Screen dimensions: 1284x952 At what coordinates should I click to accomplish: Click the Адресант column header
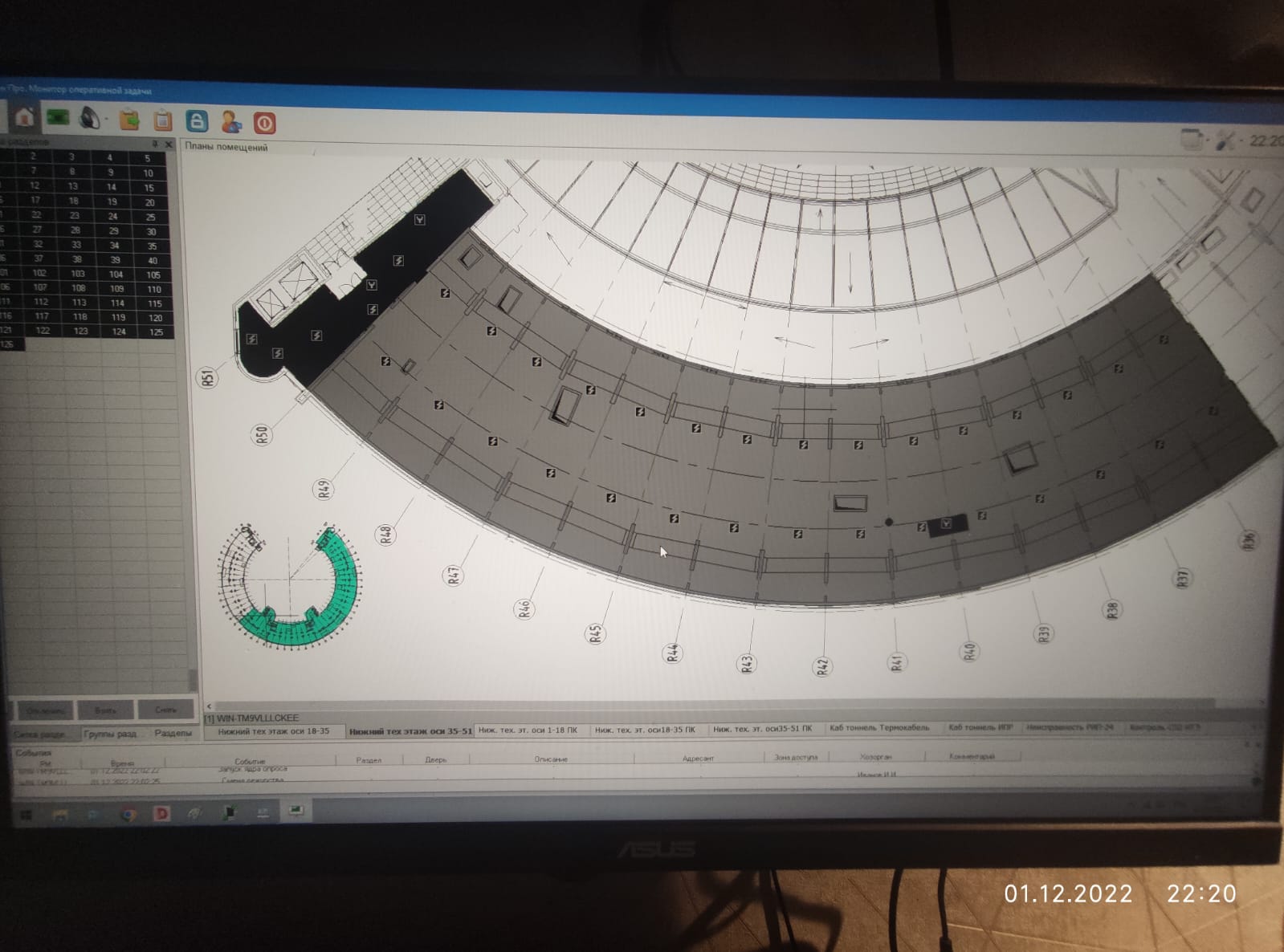698,758
